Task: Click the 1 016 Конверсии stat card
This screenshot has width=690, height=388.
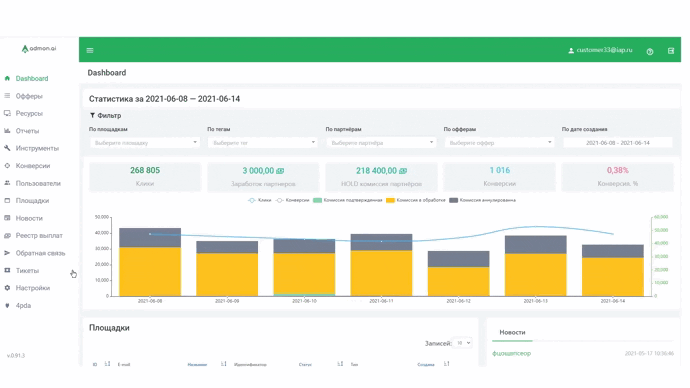Action: click(499, 177)
